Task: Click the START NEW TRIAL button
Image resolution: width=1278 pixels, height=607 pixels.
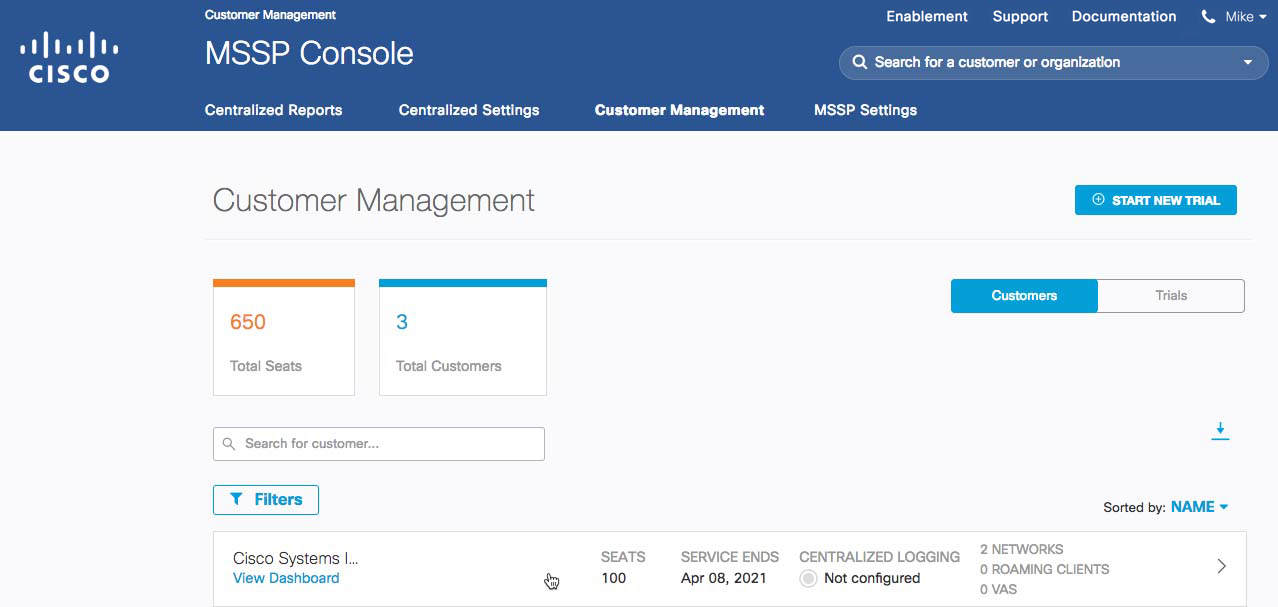Action: [x=1156, y=200]
